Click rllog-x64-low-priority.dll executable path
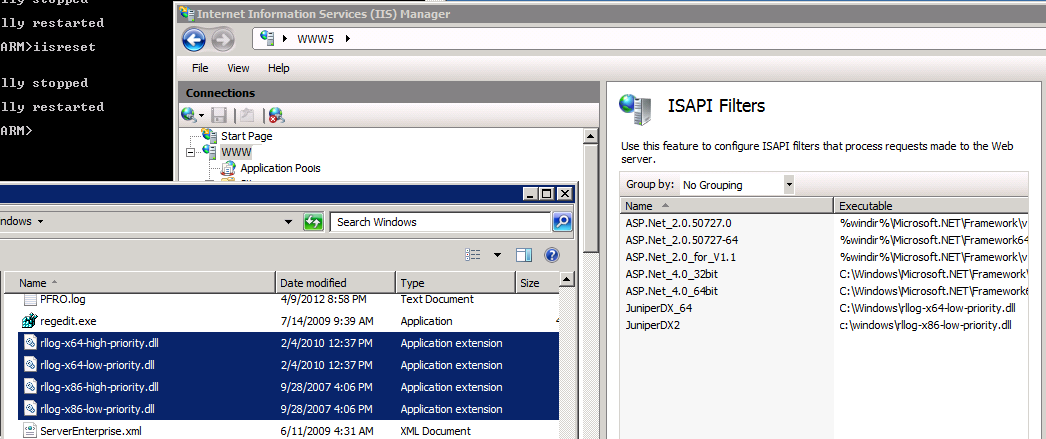 927,308
